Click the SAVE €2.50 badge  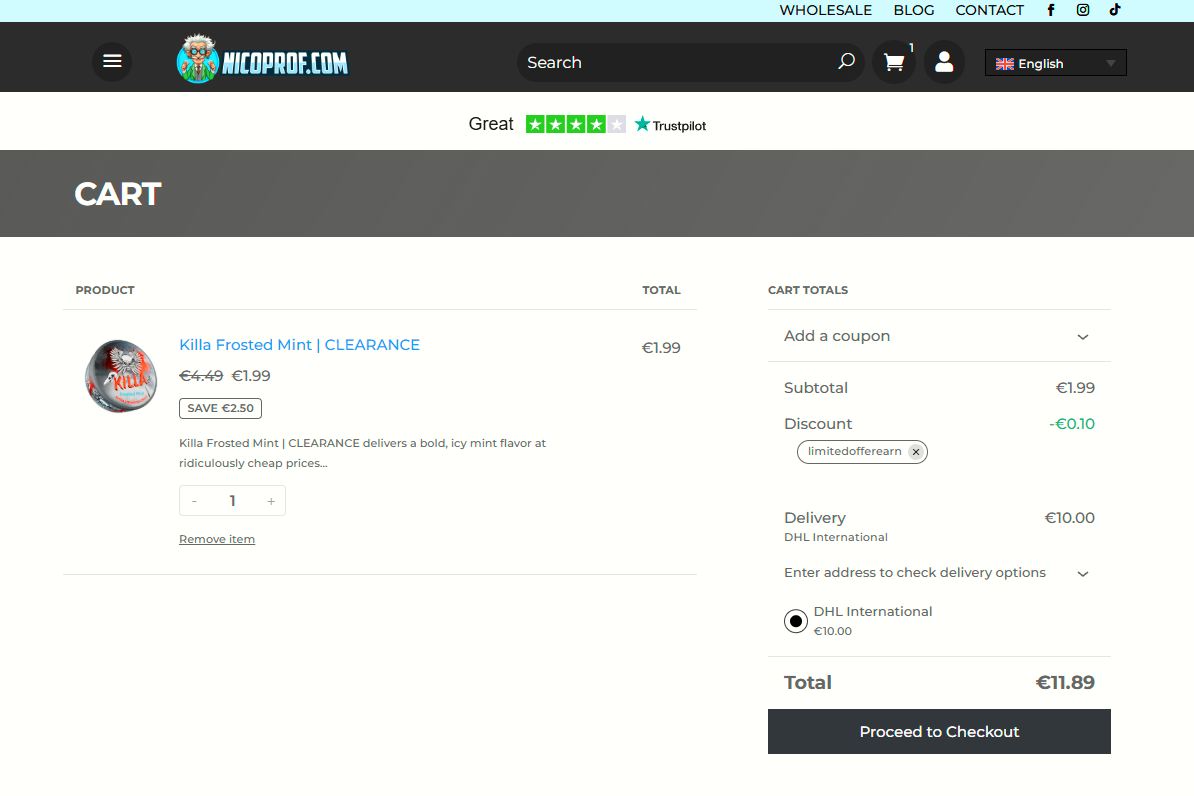click(221, 408)
